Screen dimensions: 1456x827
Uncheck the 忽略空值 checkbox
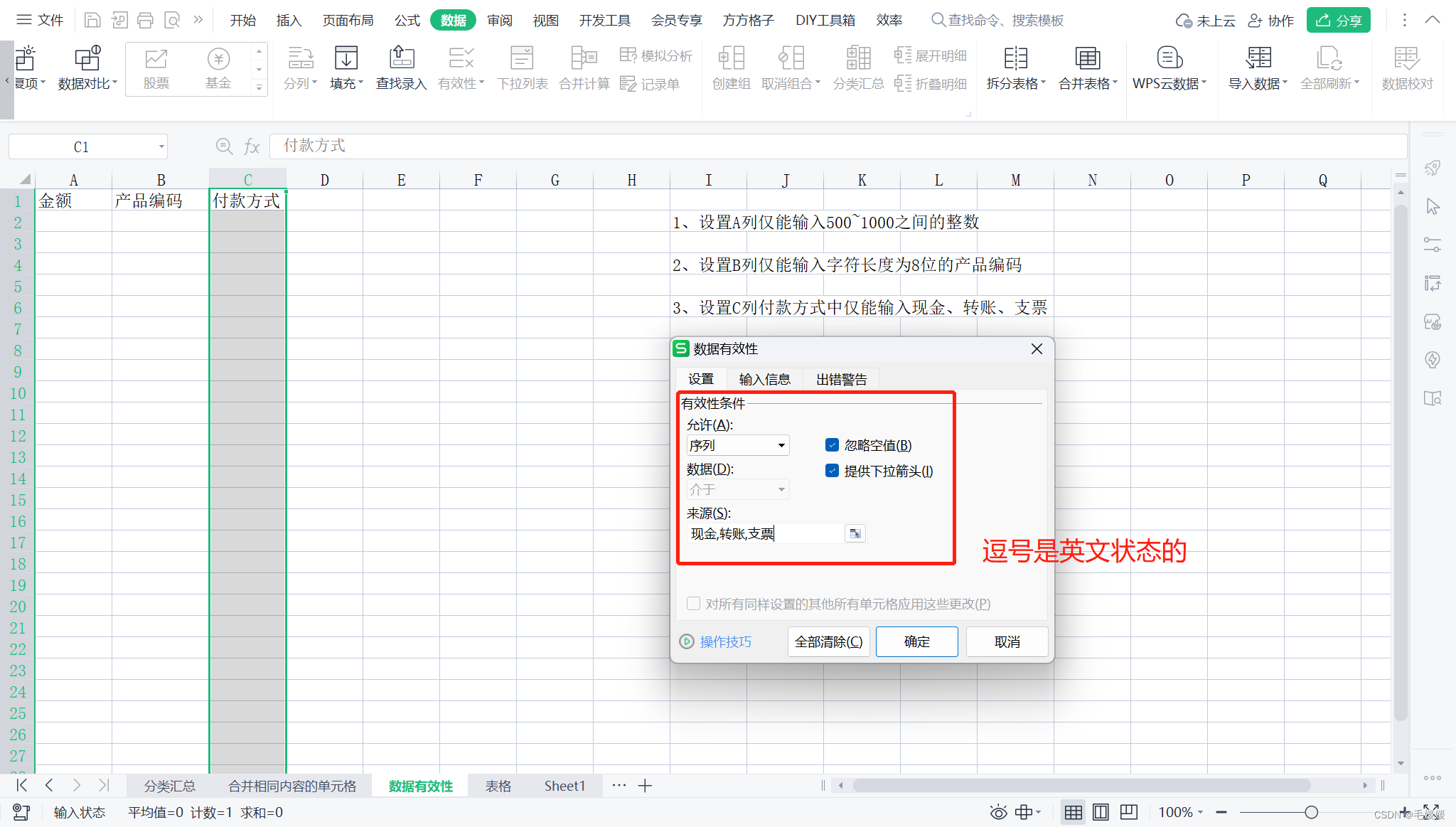point(832,445)
